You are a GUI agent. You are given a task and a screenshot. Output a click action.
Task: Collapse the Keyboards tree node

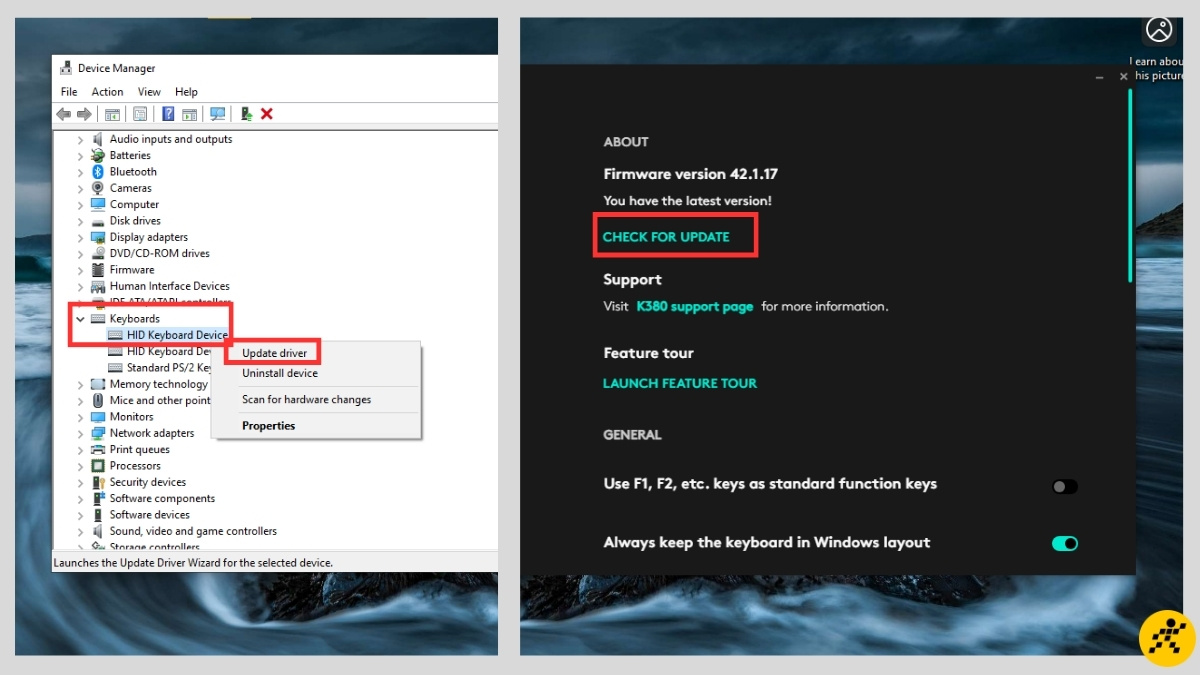tap(81, 319)
